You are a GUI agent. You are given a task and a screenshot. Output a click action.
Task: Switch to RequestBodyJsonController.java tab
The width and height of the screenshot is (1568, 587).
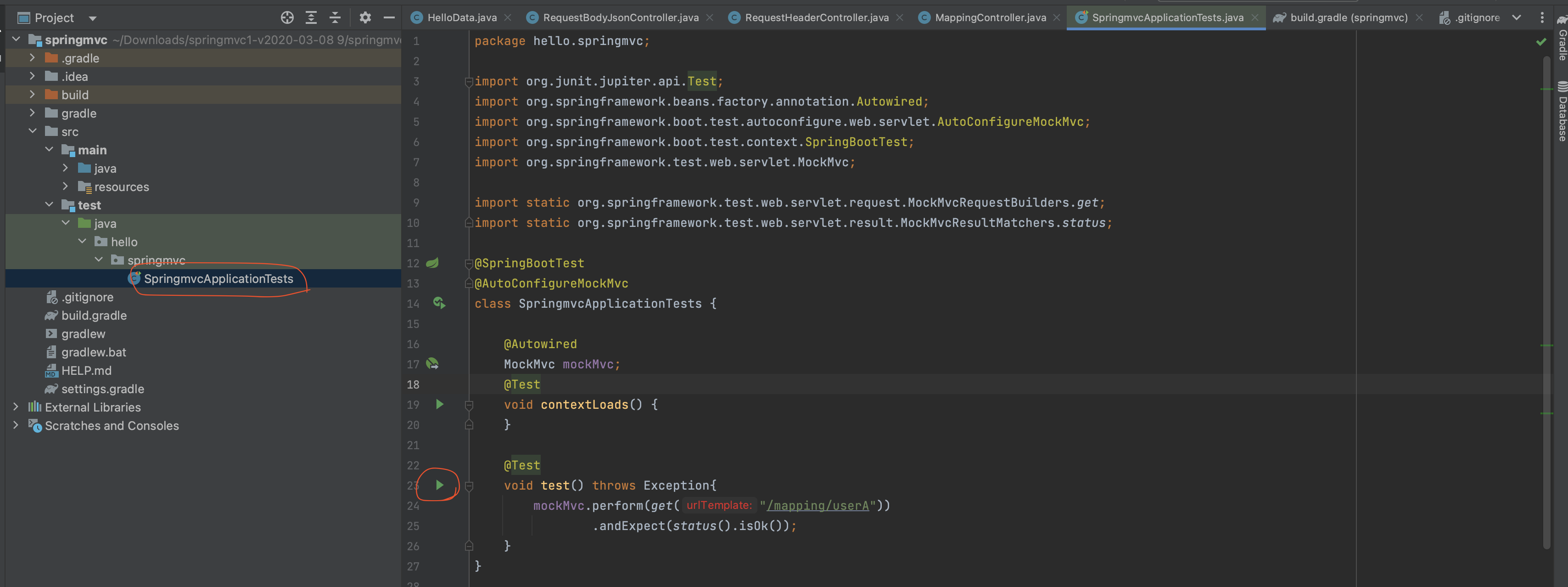click(620, 17)
